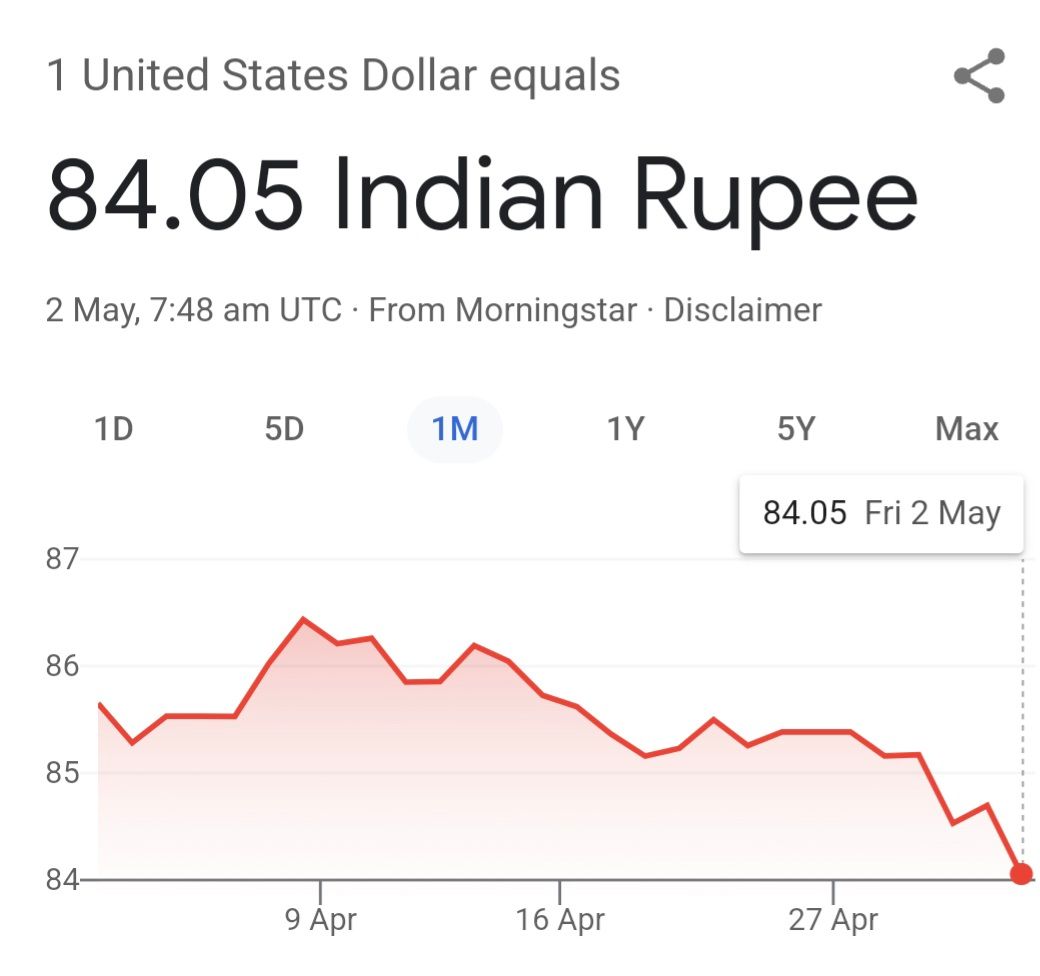Click the 27 Apr axis label
This screenshot has width=1040, height=976.
pos(833,919)
